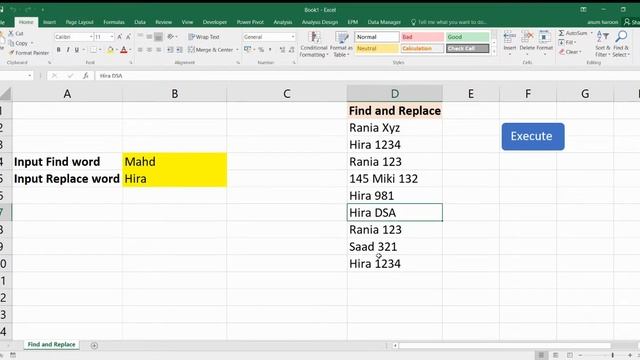Open the Formulas ribbon tab
Viewport: 640px width, 360px height.
pos(114,22)
